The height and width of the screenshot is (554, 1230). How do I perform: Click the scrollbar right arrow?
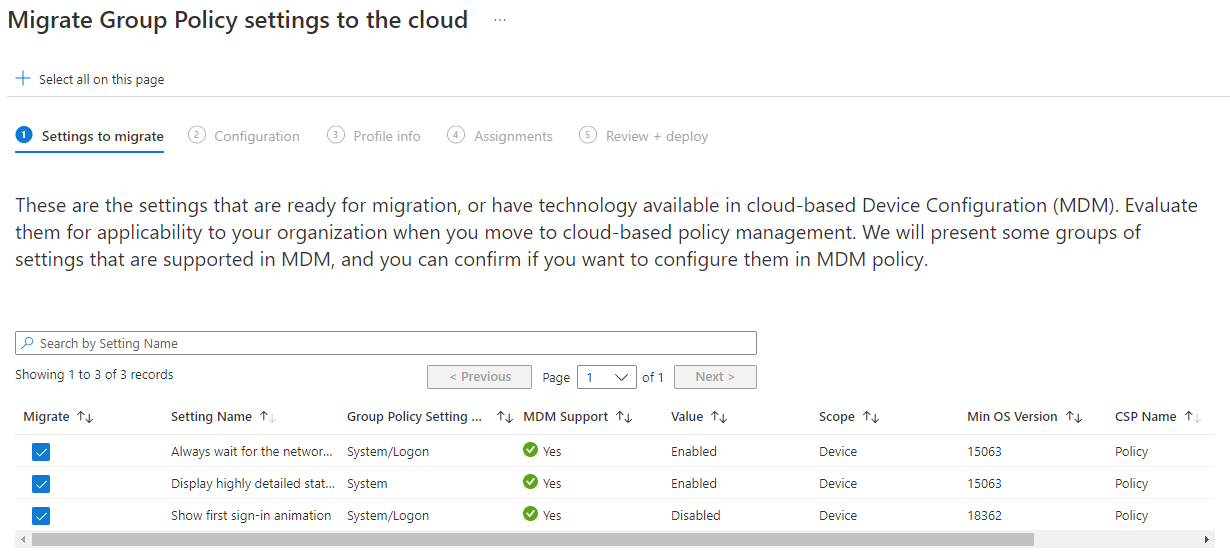tap(1209, 539)
